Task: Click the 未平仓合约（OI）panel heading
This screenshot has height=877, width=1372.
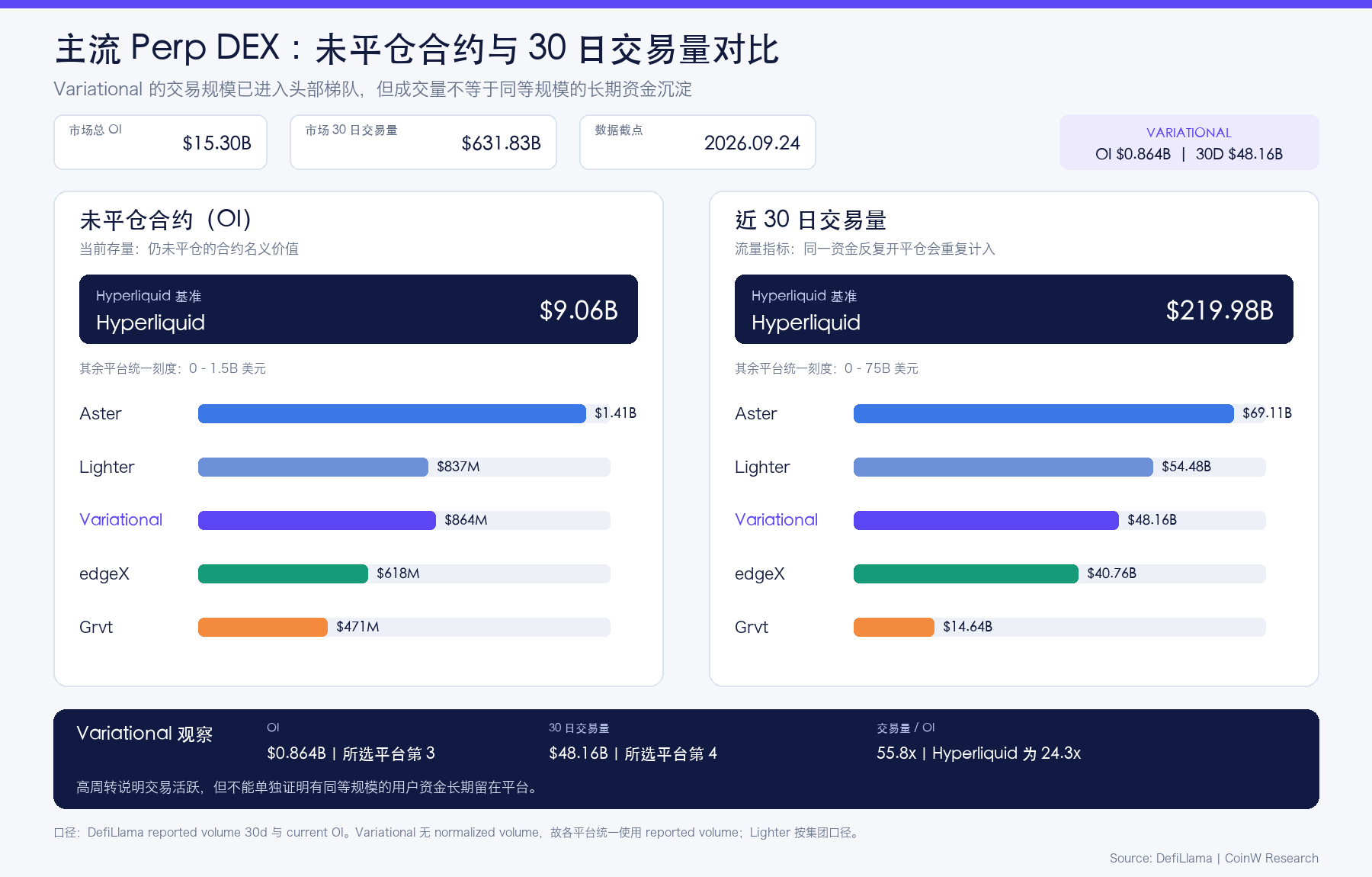Action: [x=165, y=220]
